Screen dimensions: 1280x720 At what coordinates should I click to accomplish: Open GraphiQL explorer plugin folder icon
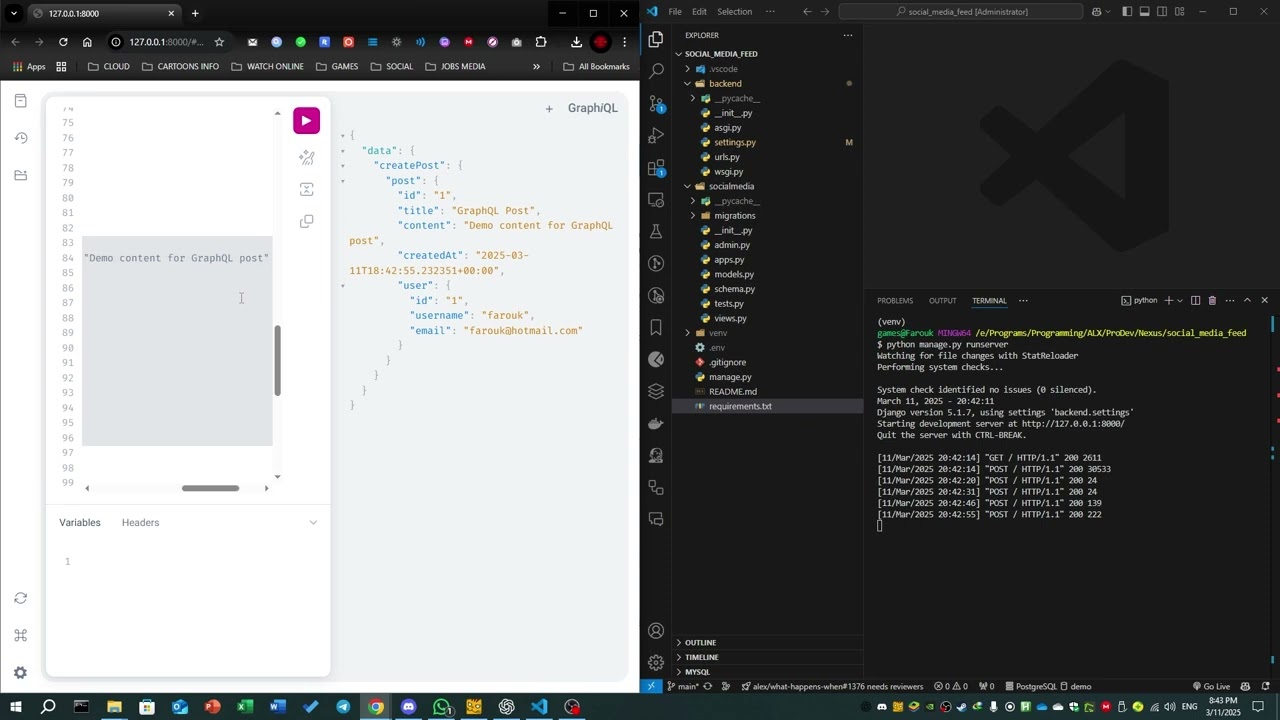[x=21, y=175]
